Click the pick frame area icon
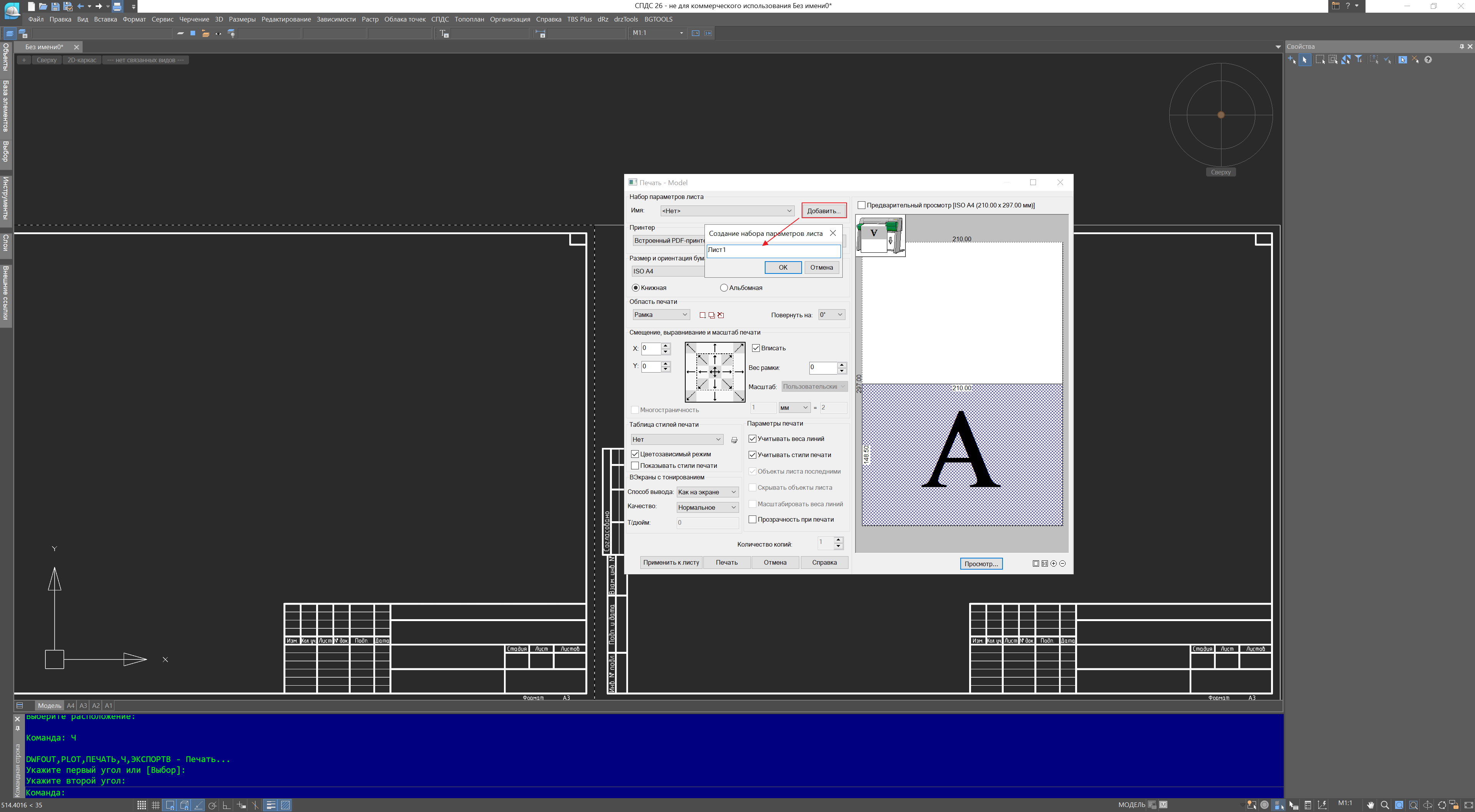The height and width of the screenshot is (812, 1475). pyautogui.click(x=703, y=315)
